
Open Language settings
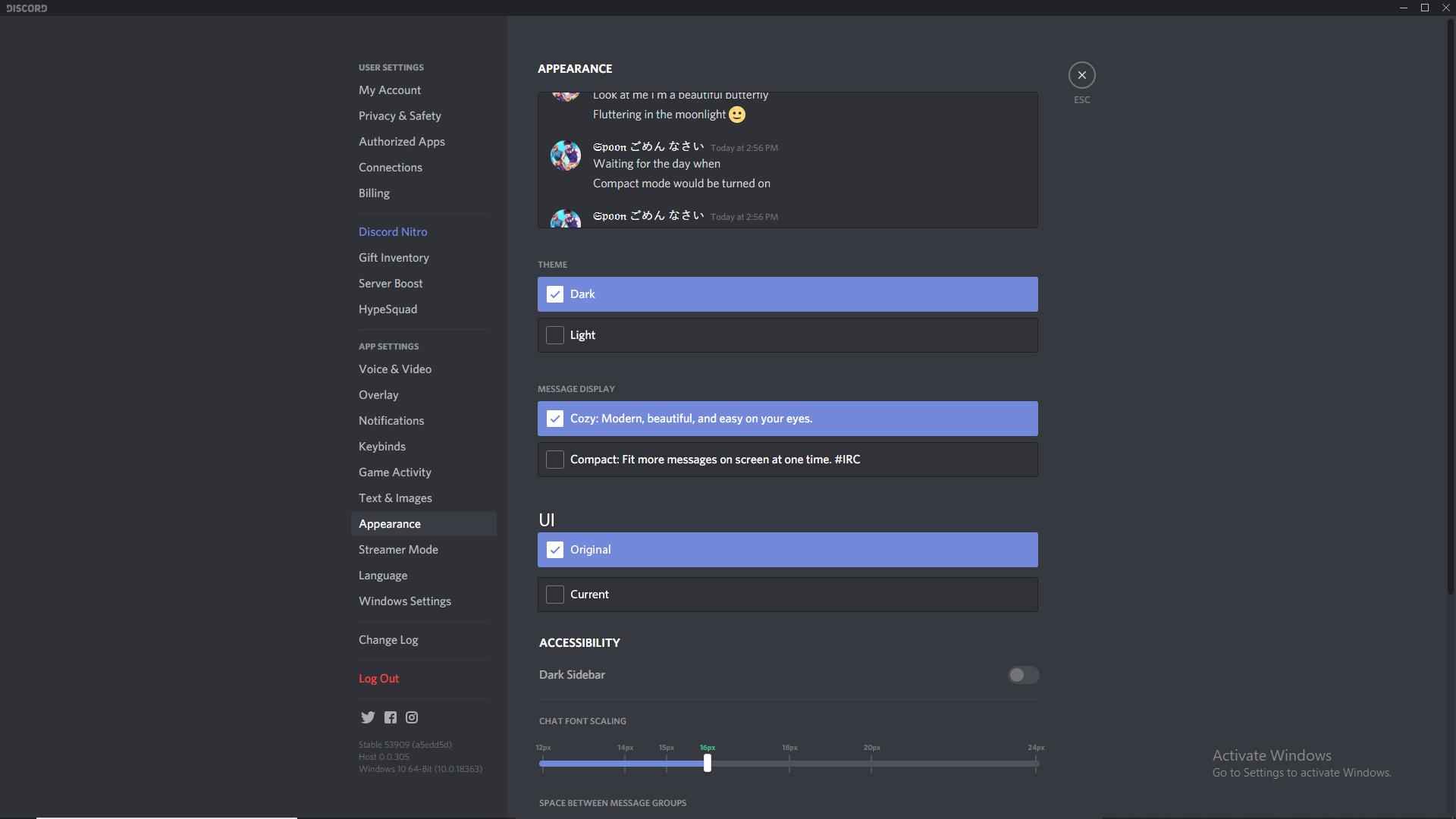pyautogui.click(x=383, y=575)
